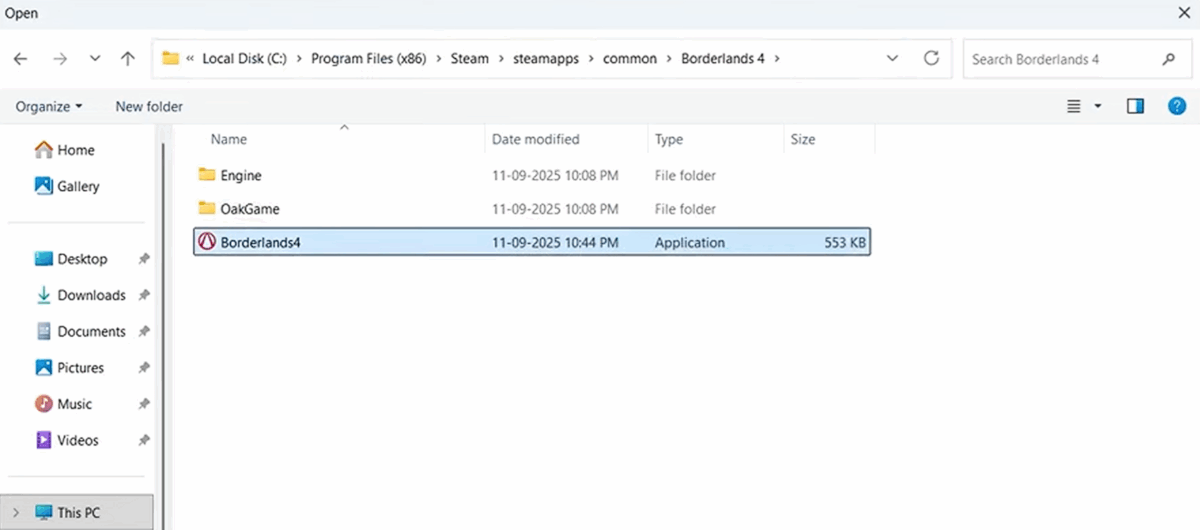
Task: Select the Borderlands4 application file
Action: [x=532, y=243]
